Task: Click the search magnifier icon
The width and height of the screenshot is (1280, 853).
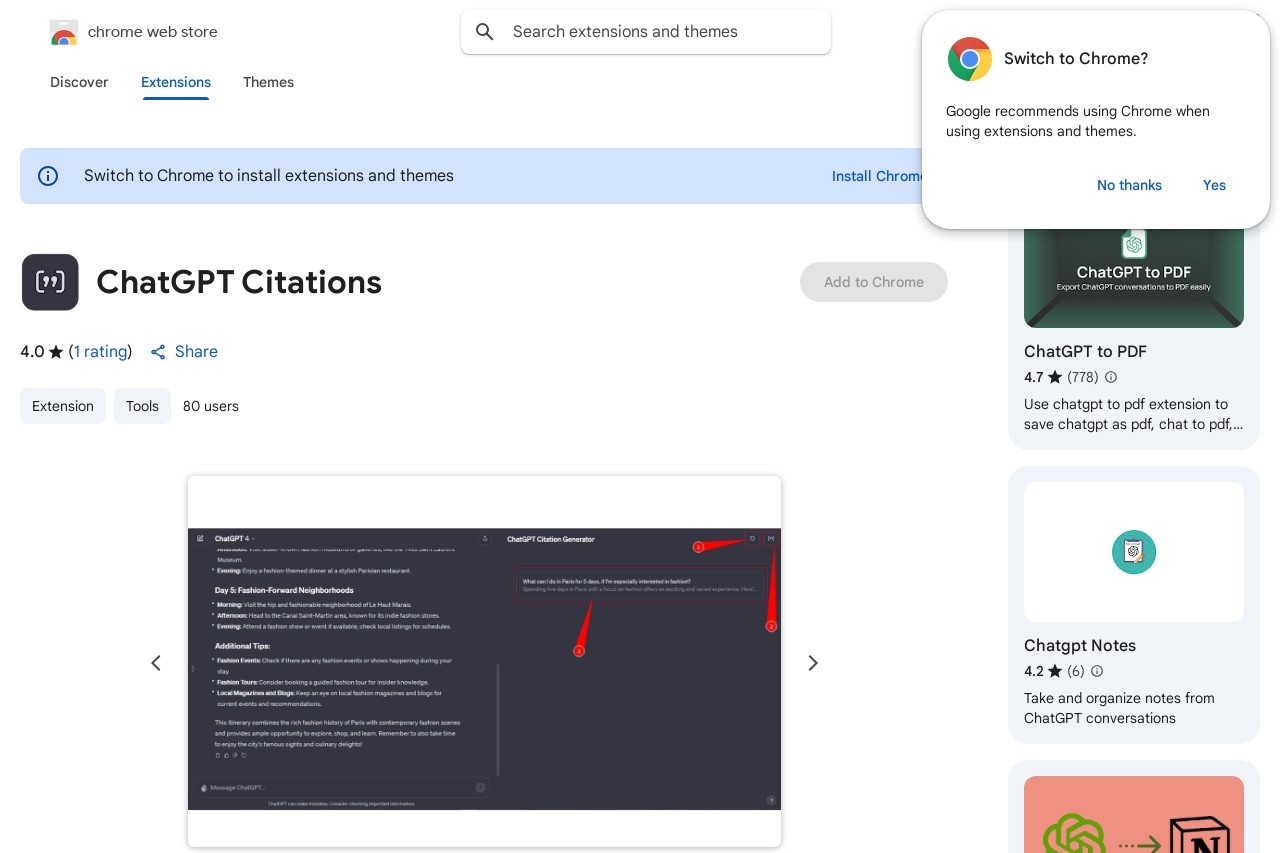Action: (x=485, y=32)
